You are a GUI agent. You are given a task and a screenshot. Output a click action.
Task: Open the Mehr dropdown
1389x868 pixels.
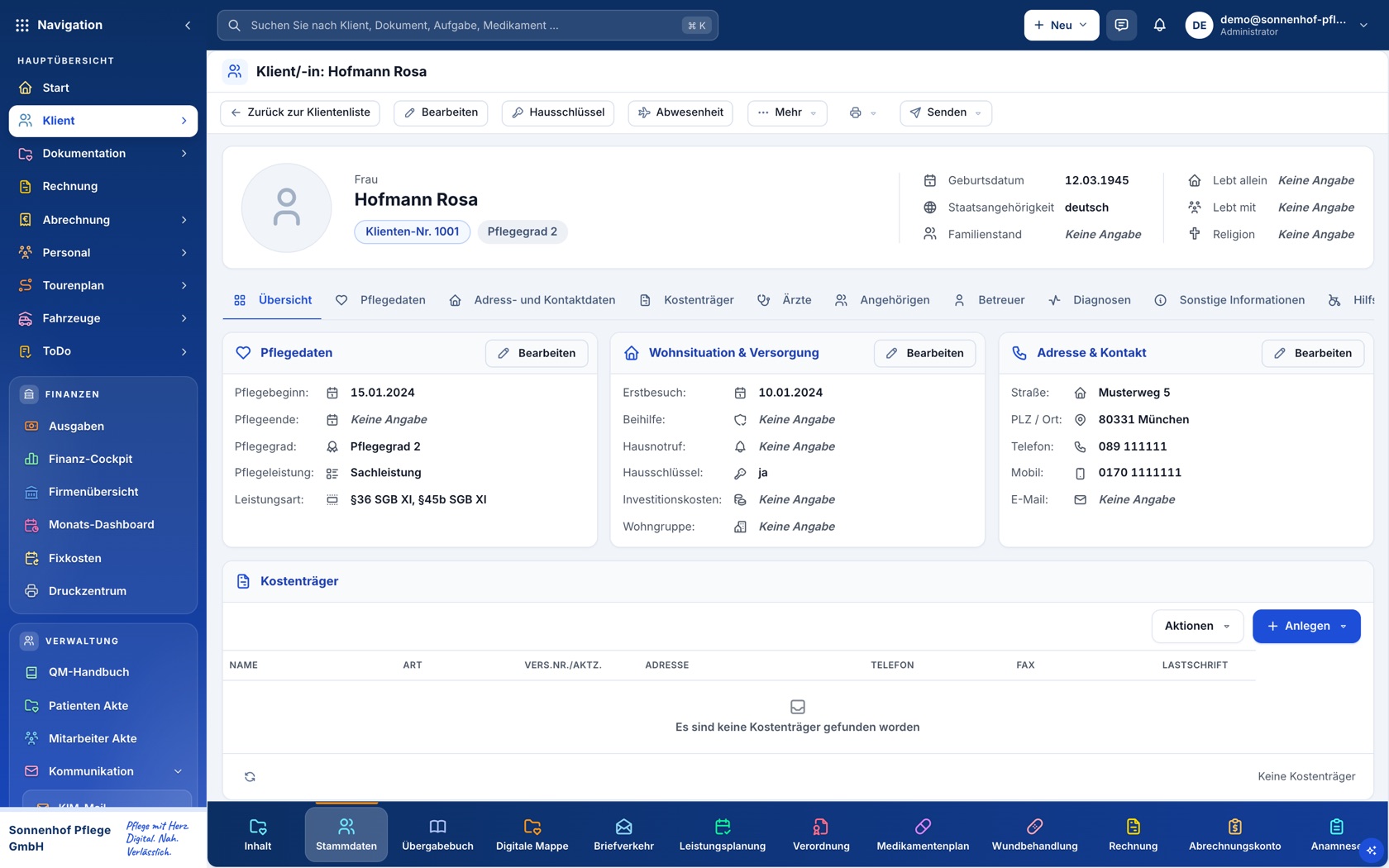point(787,112)
